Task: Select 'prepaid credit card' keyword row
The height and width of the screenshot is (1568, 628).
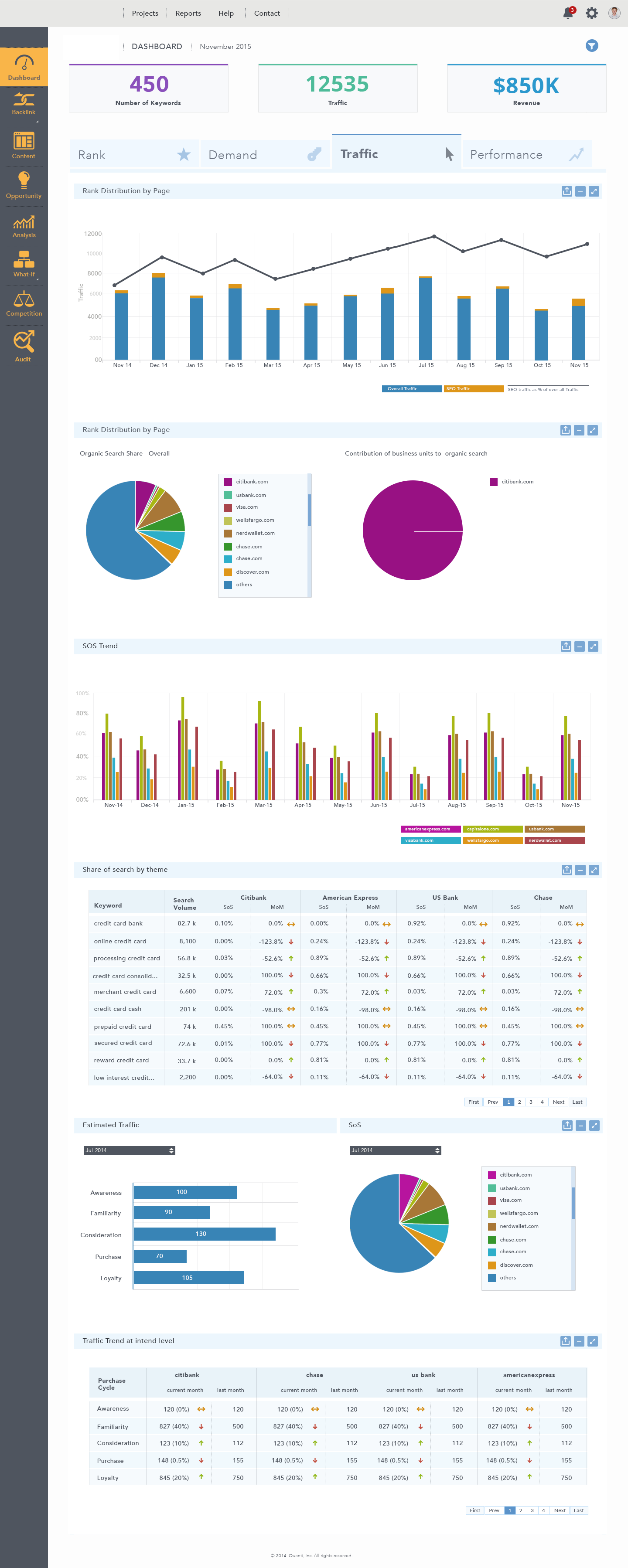Action: coord(338,1026)
